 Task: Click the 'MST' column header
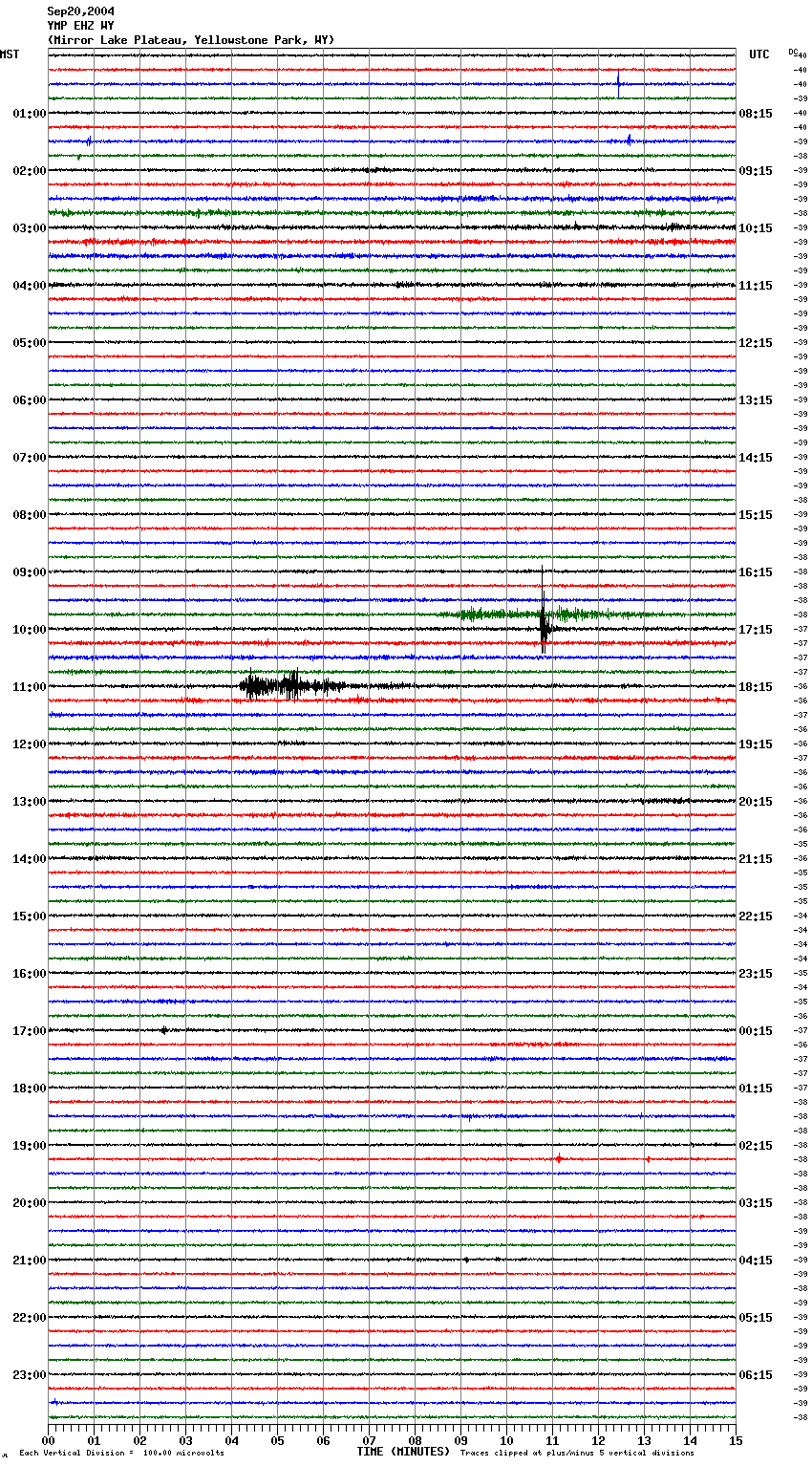[10, 54]
